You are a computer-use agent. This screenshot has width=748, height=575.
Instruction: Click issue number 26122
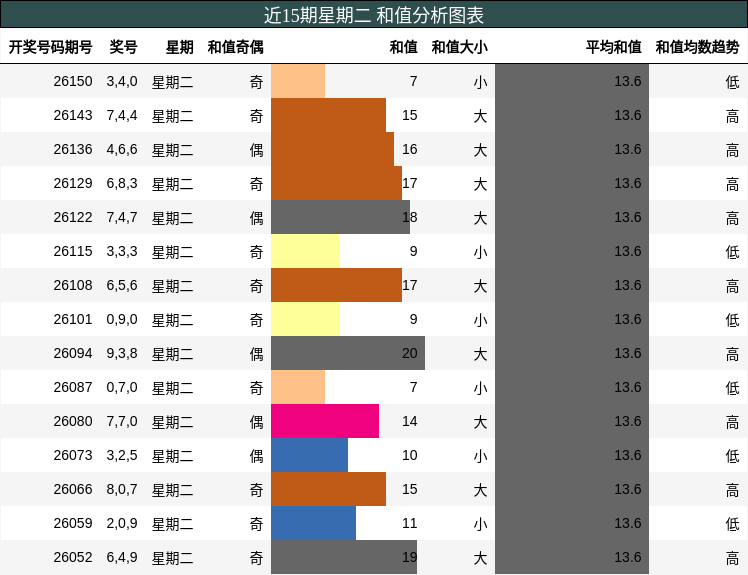point(73,218)
